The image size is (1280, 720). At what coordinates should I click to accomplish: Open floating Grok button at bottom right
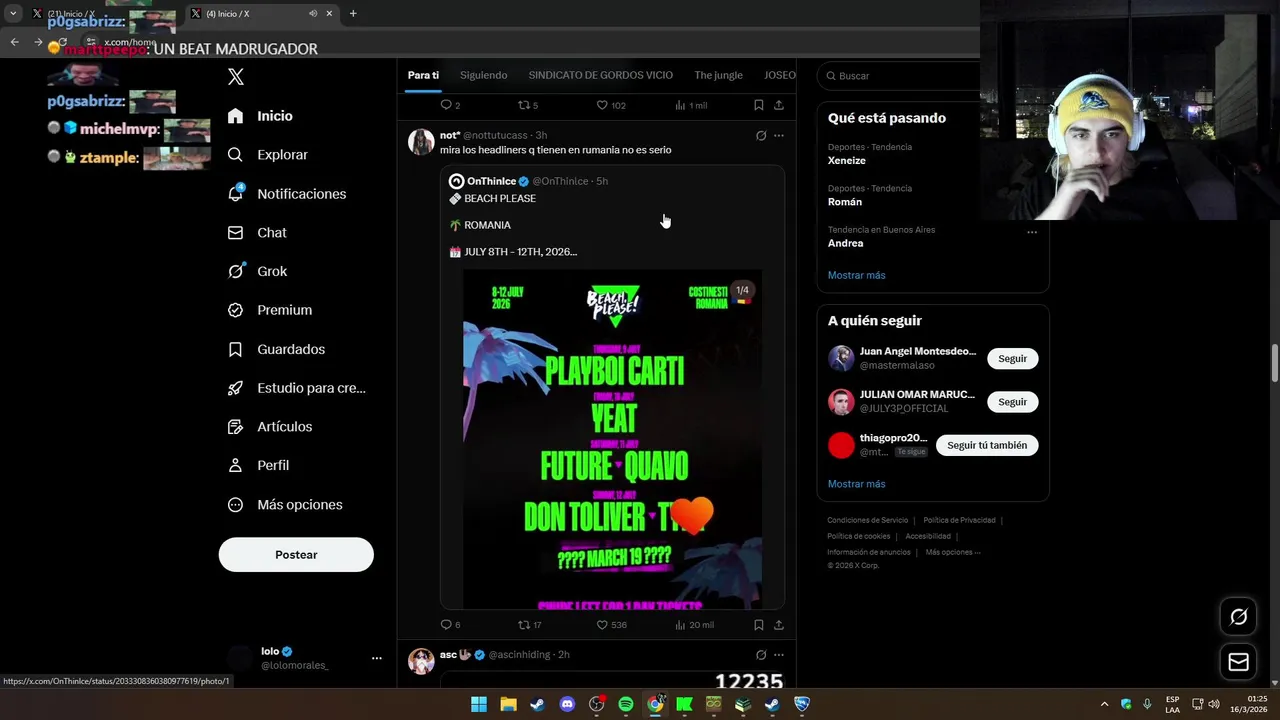(x=1238, y=617)
